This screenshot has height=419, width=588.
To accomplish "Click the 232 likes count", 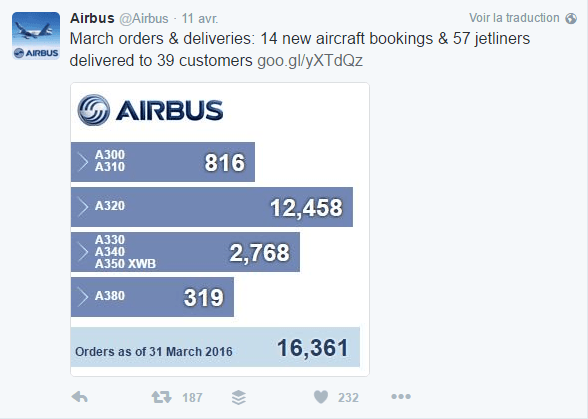I will 348,398.
